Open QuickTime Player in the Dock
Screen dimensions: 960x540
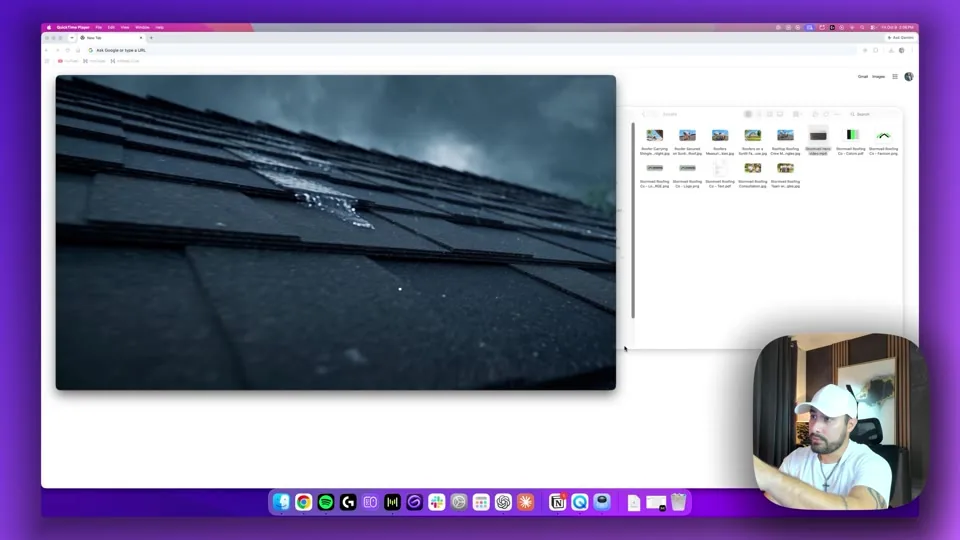(x=580, y=502)
